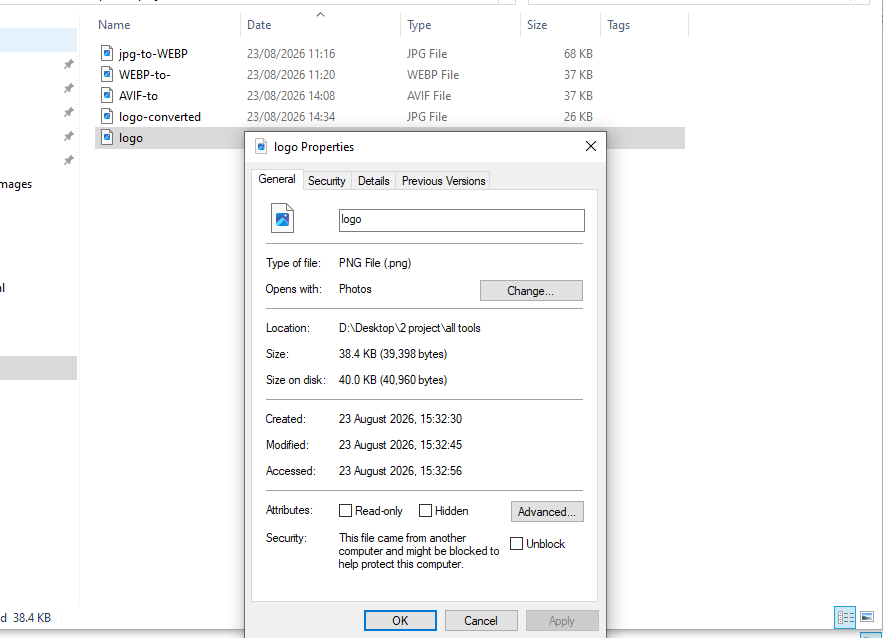The image size is (883, 638).
Task: Click the AVIF File type cell
Action: (429, 96)
